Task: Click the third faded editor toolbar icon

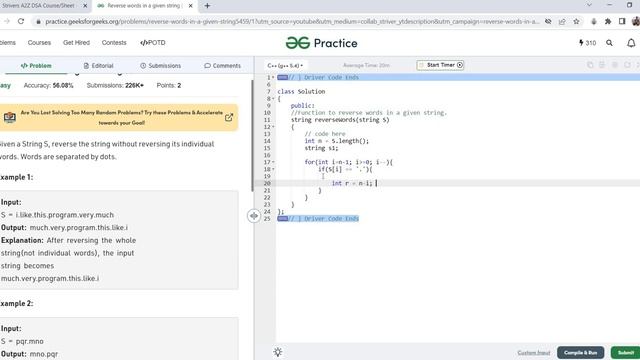Action: [615, 65]
